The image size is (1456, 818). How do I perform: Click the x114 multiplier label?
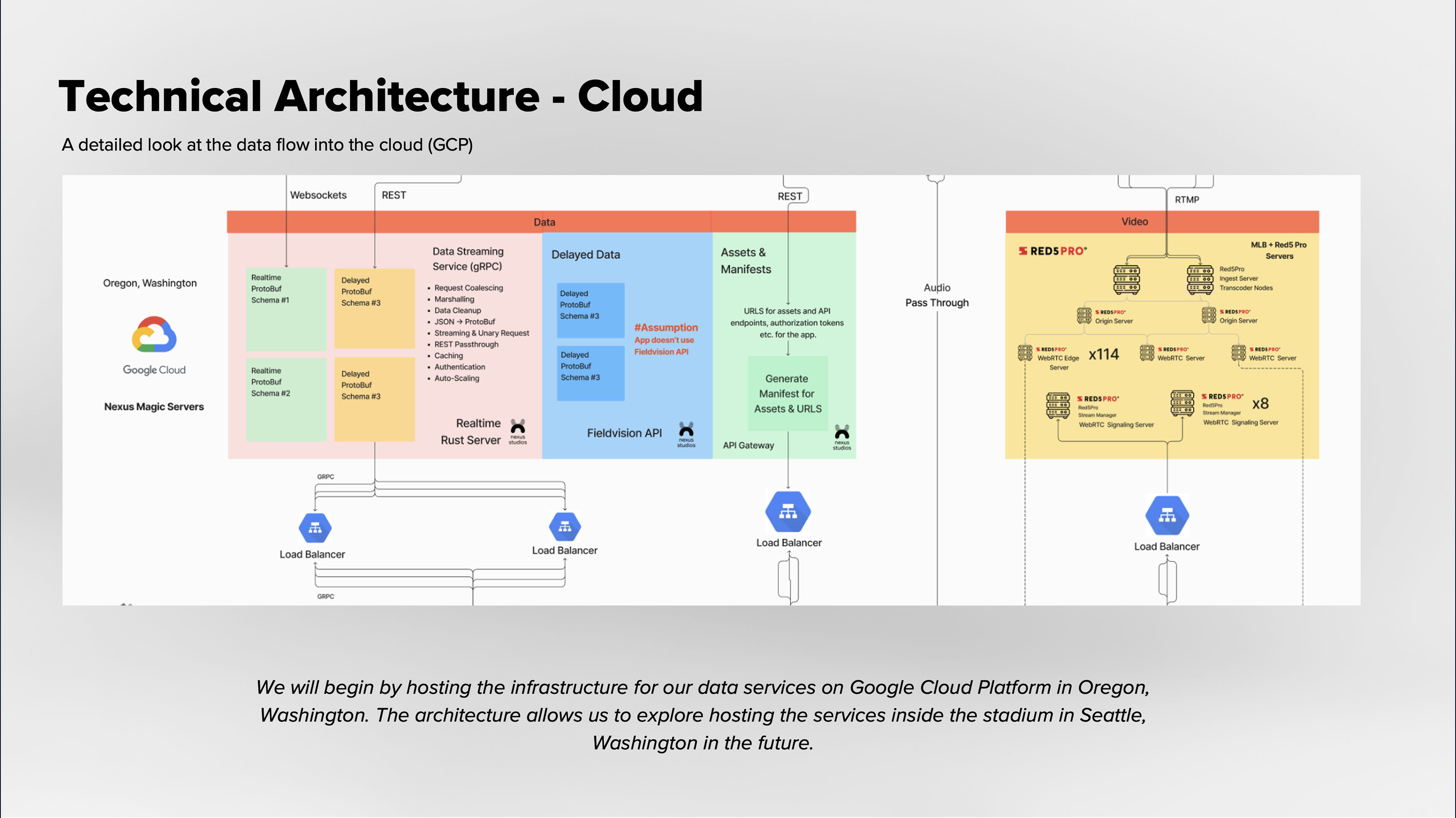click(1103, 354)
